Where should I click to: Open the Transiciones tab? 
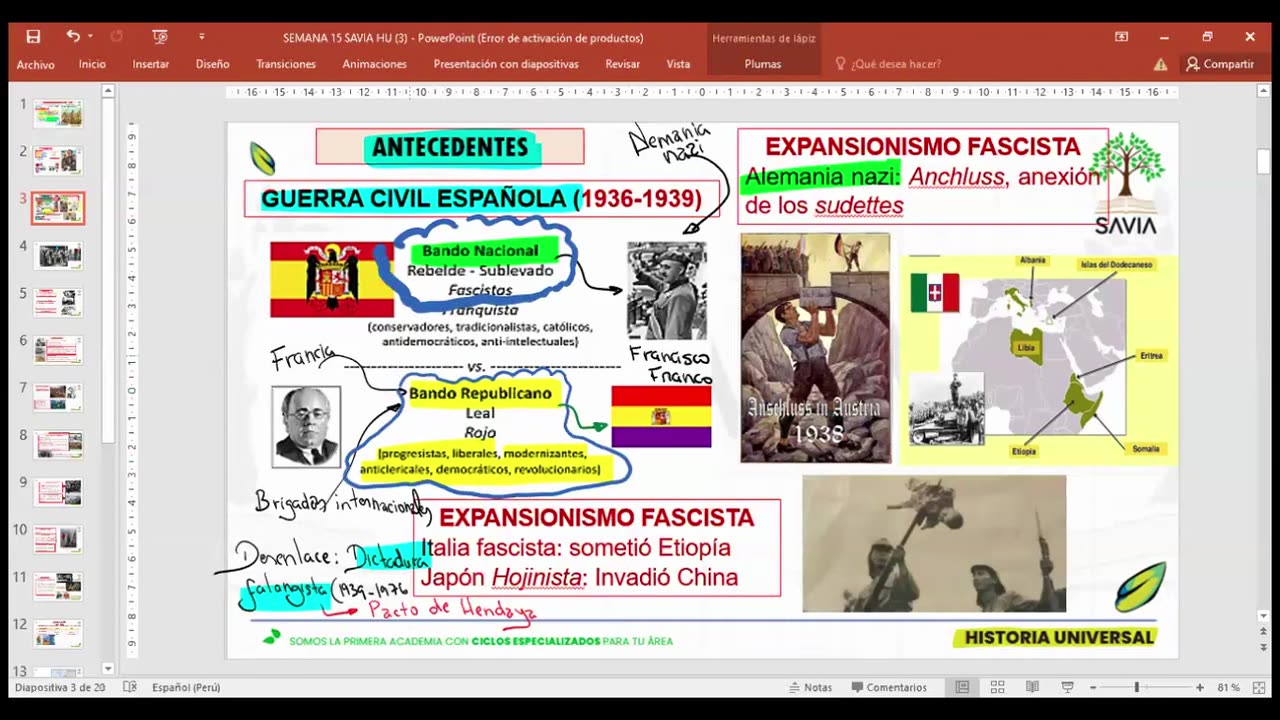286,64
